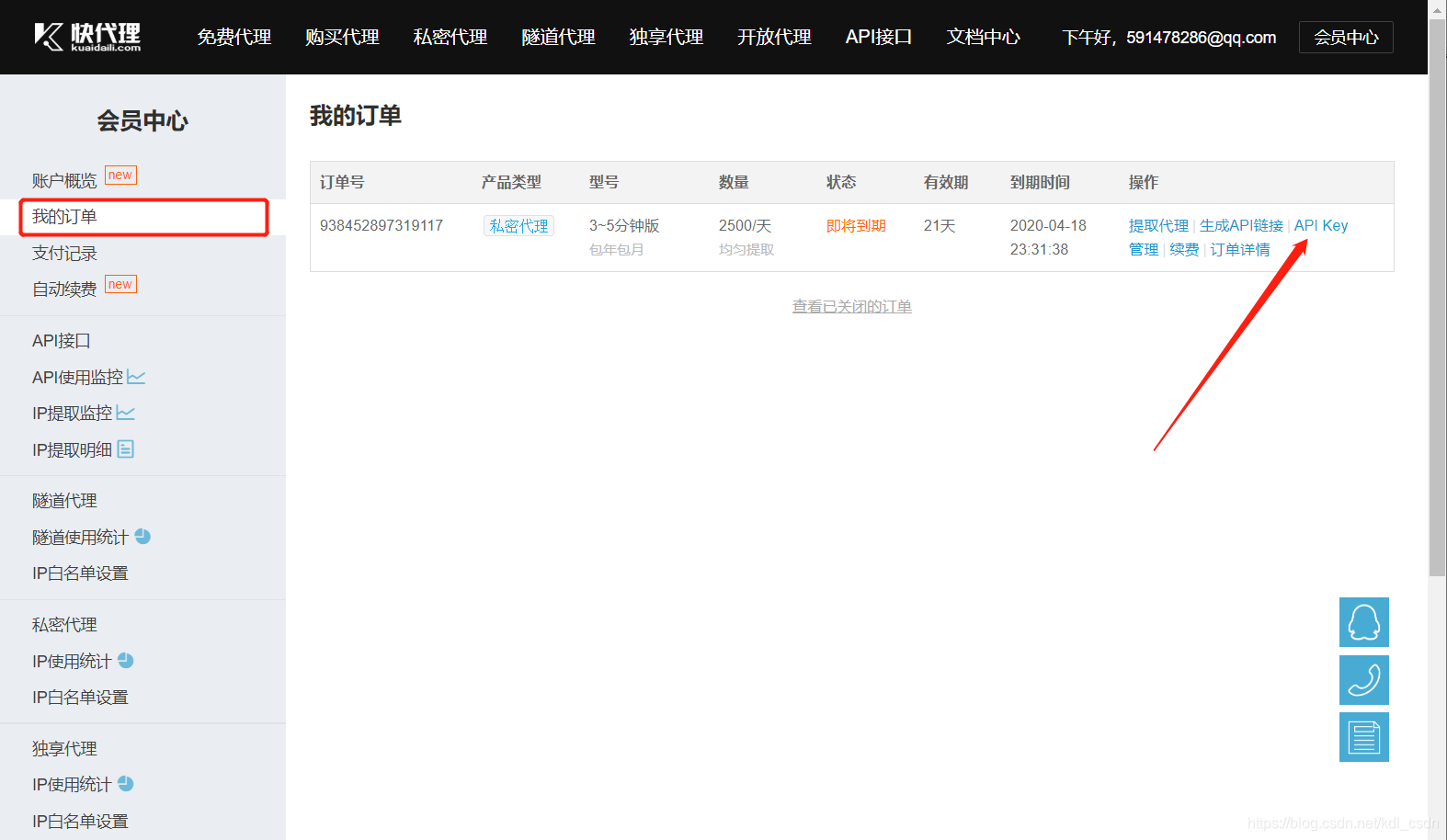
Task: Click 查看已关闭的订单 link
Action: tap(852, 306)
